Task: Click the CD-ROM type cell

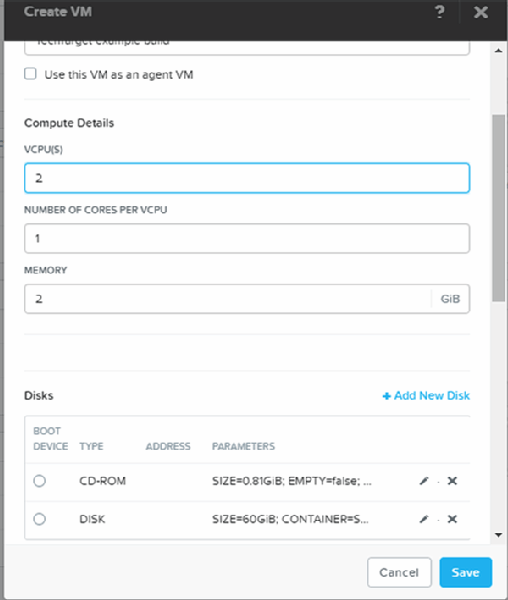Action: coord(103,481)
